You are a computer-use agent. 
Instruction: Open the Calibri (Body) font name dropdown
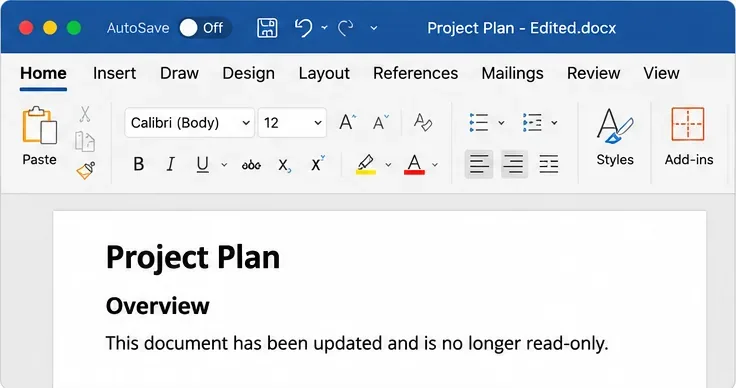pos(190,122)
